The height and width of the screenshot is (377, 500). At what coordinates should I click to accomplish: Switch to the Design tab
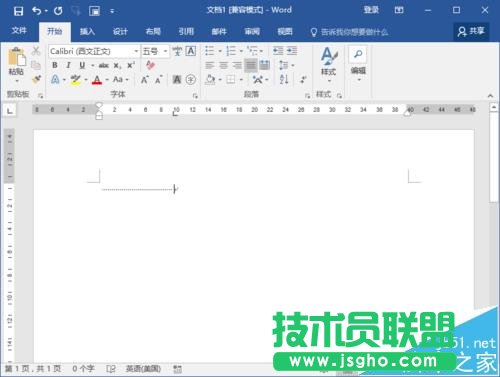(x=120, y=32)
